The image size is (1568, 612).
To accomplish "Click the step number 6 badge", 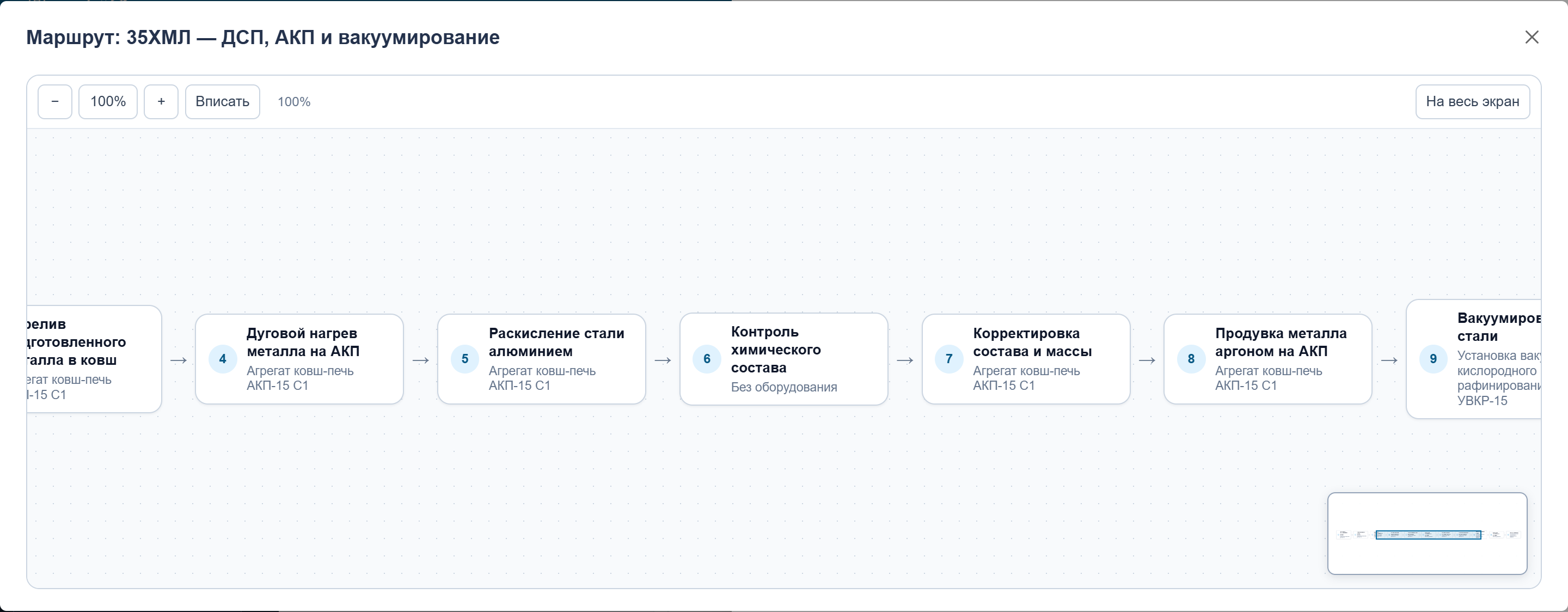I will tap(707, 359).
